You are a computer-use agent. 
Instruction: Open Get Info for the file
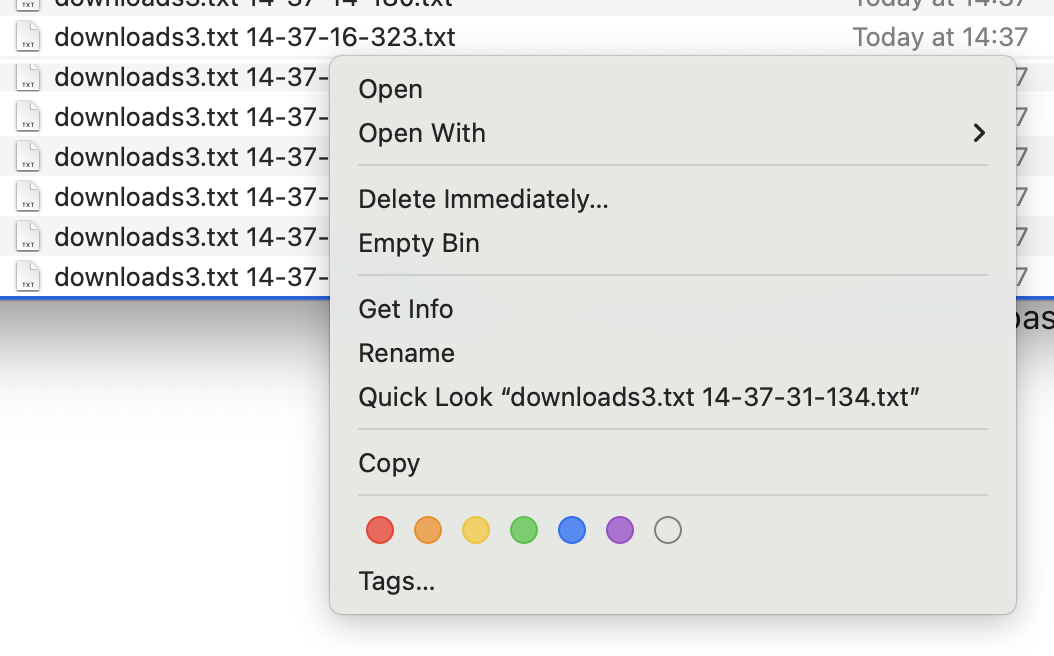(x=406, y=309)
